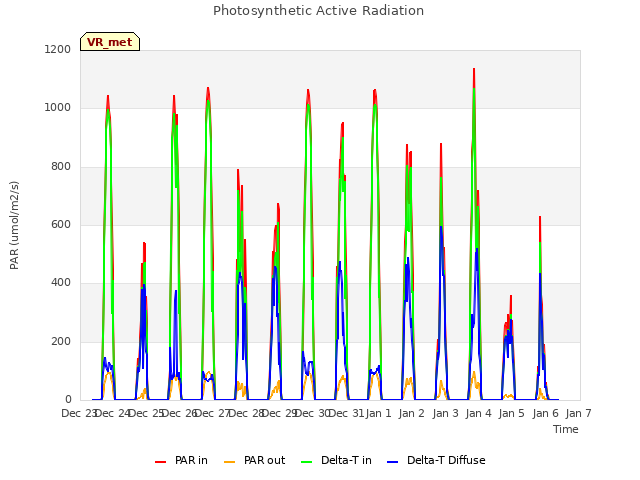Screen dimensions: 640x480
Task: Toggle PAR out legend entry
Action: click(254, 460)
